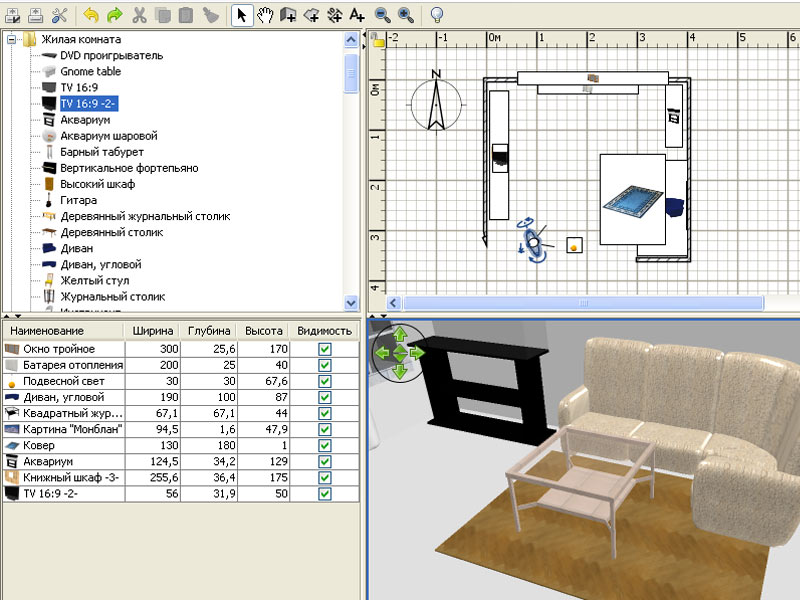Click the Zoom in magnifier
Viewport: 800px width, 600px height.
point(406,15)
